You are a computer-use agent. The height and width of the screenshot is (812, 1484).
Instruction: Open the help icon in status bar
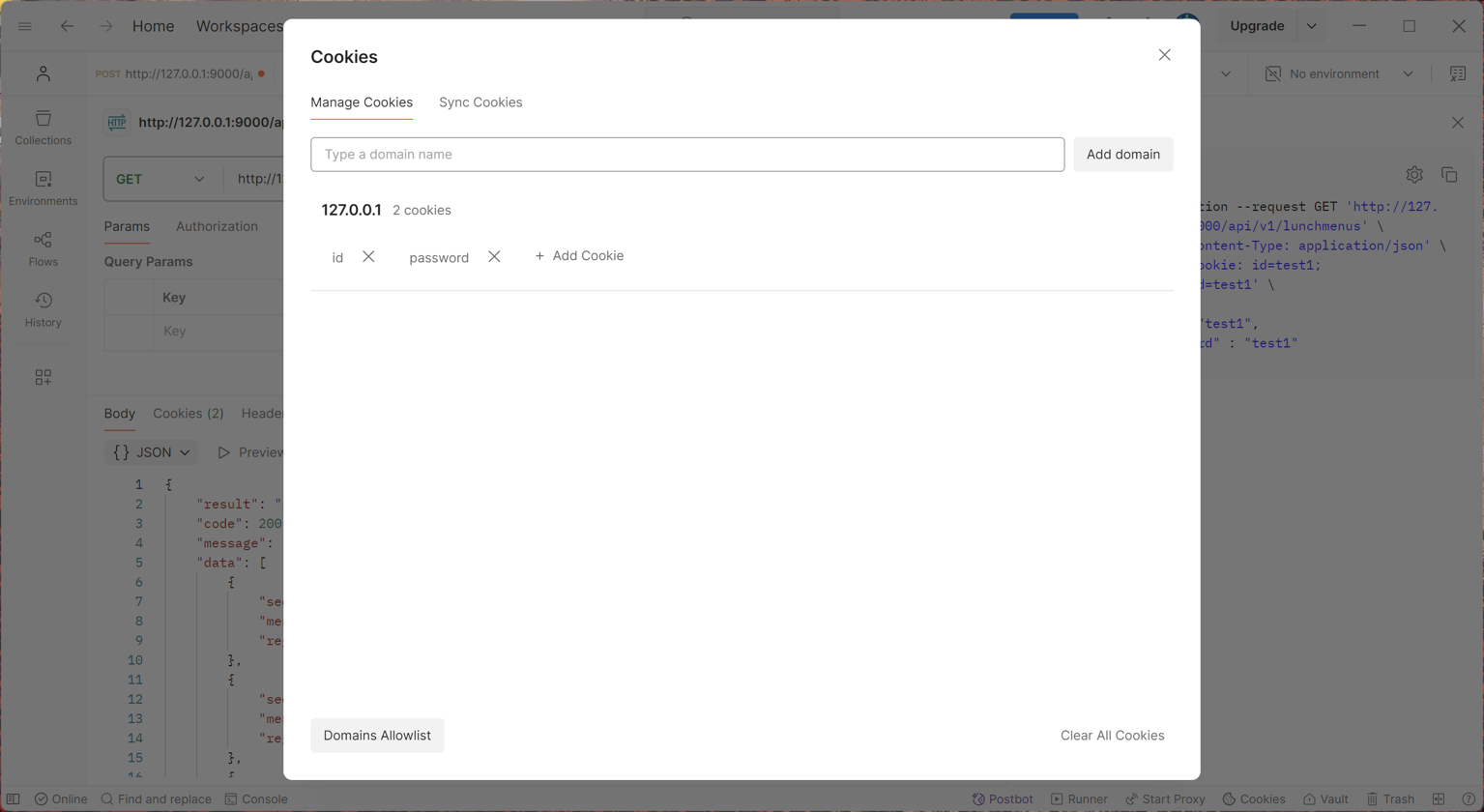1469,799
